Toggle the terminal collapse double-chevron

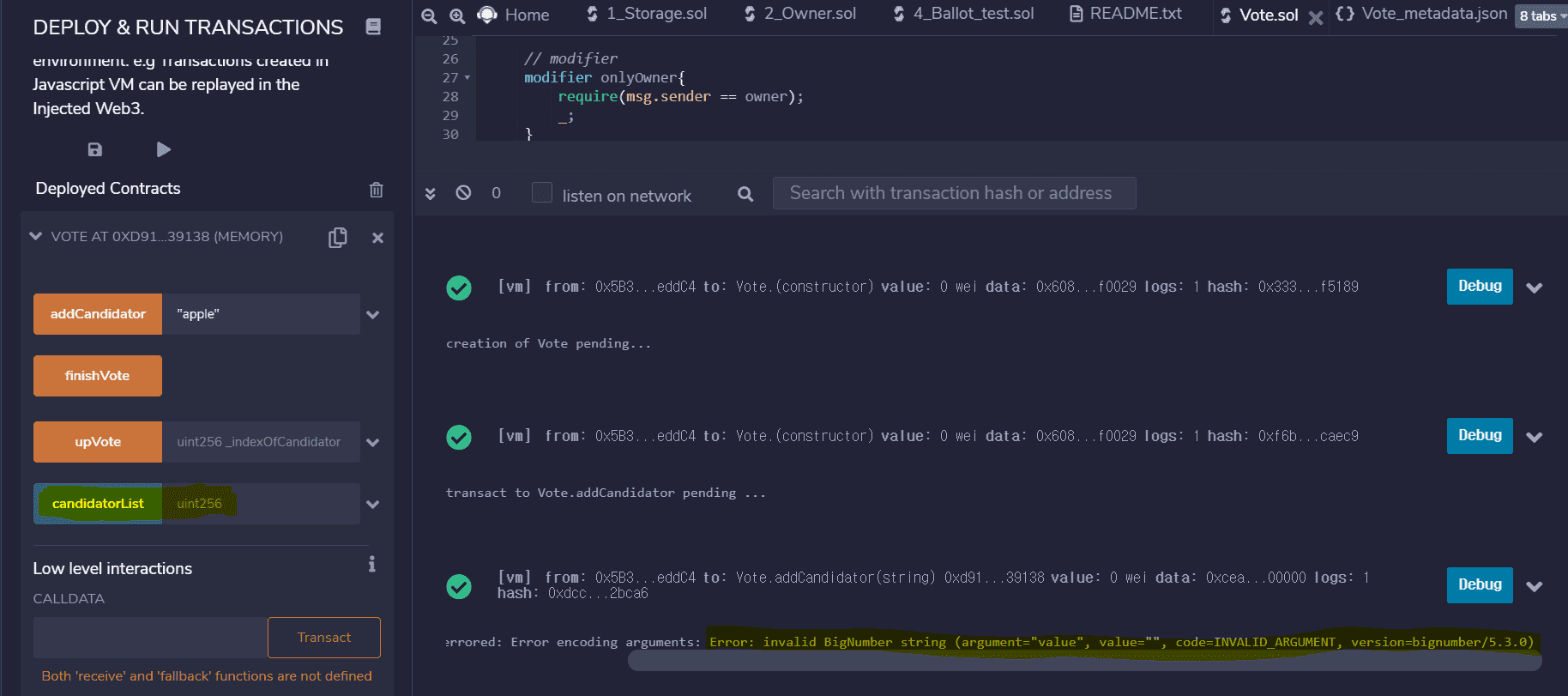(431, 193)
